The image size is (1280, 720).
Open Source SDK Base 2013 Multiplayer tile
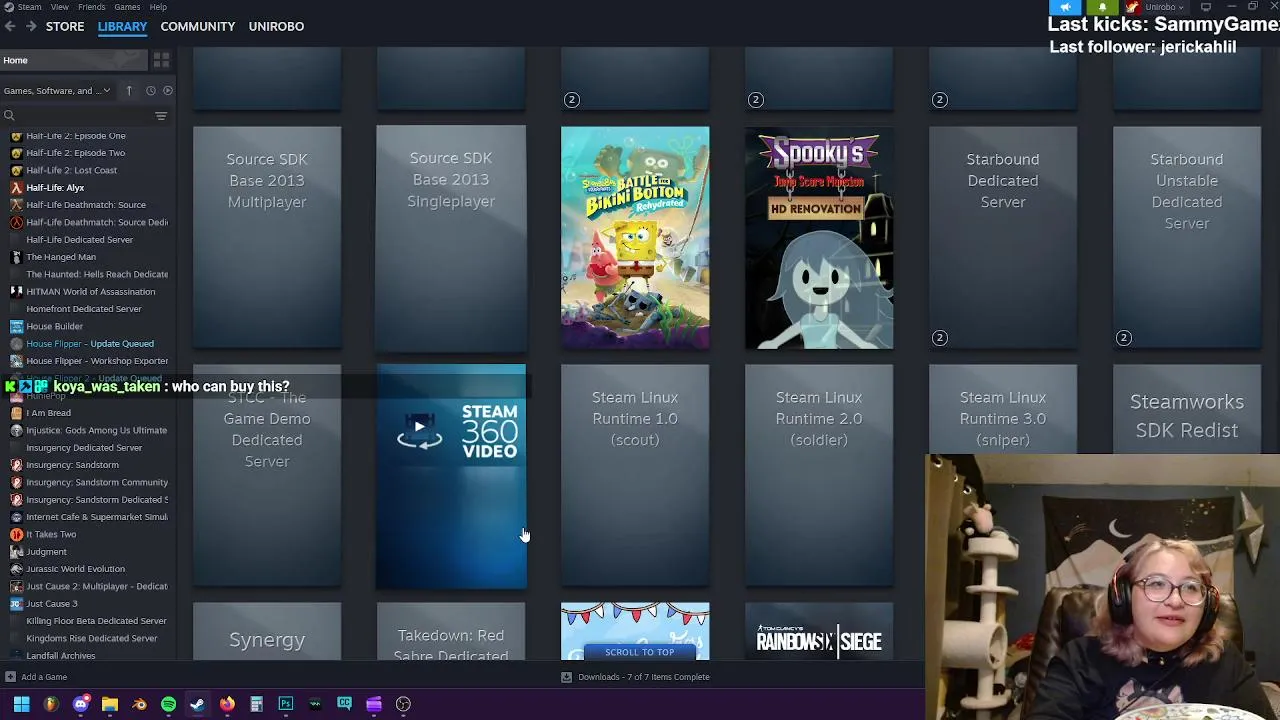[x=267, y=238]
